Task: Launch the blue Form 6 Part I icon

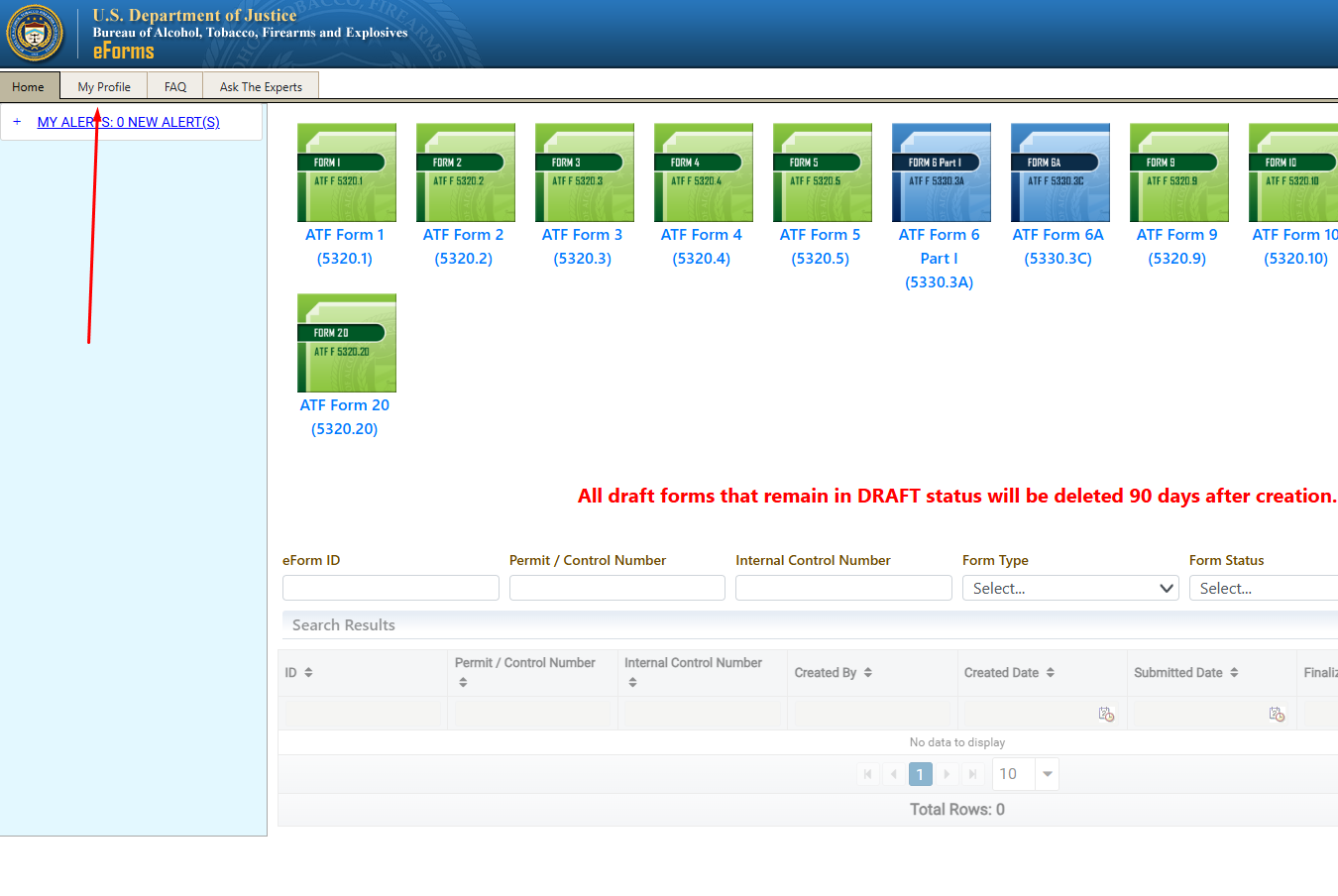Action: click(x=941, y=172)
